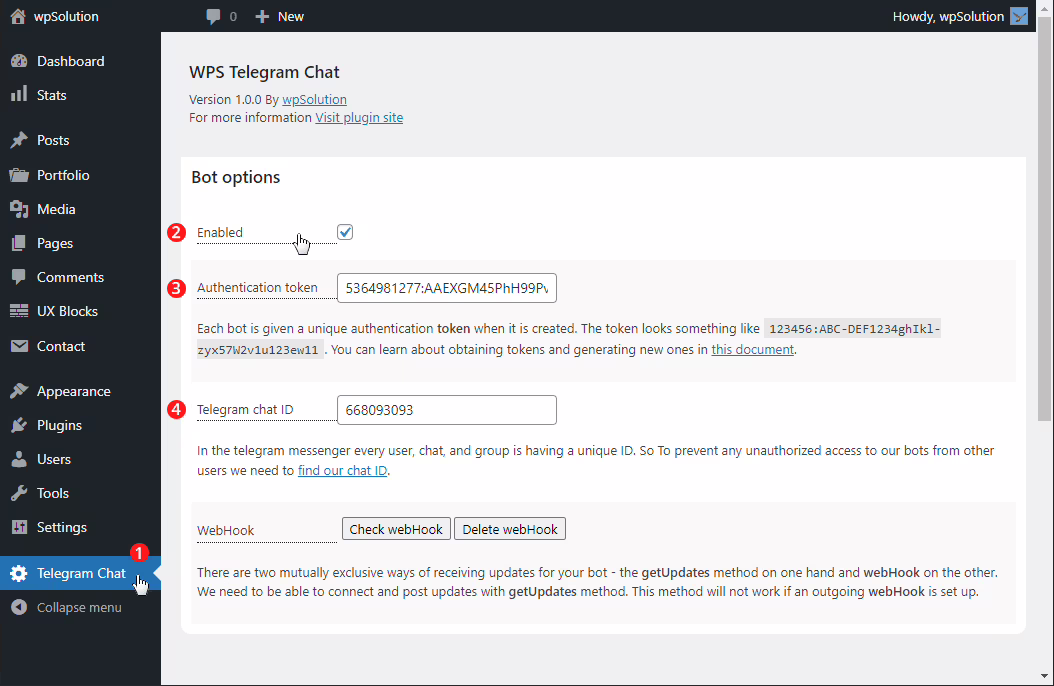Viewport: 1054px width, 686px height.
Task: Click the Contact envelope icon
Action: point(19,346)
